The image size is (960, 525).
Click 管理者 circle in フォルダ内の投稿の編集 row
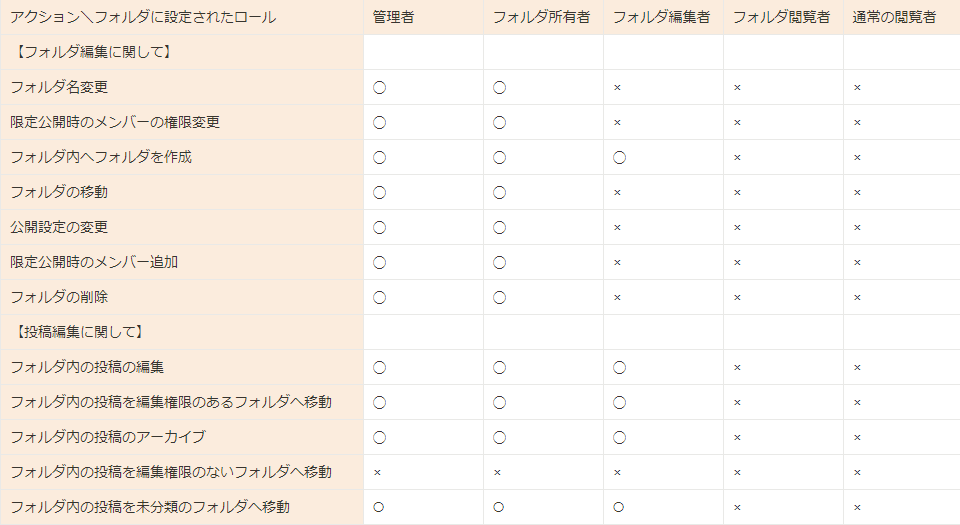tap(379, 367)
